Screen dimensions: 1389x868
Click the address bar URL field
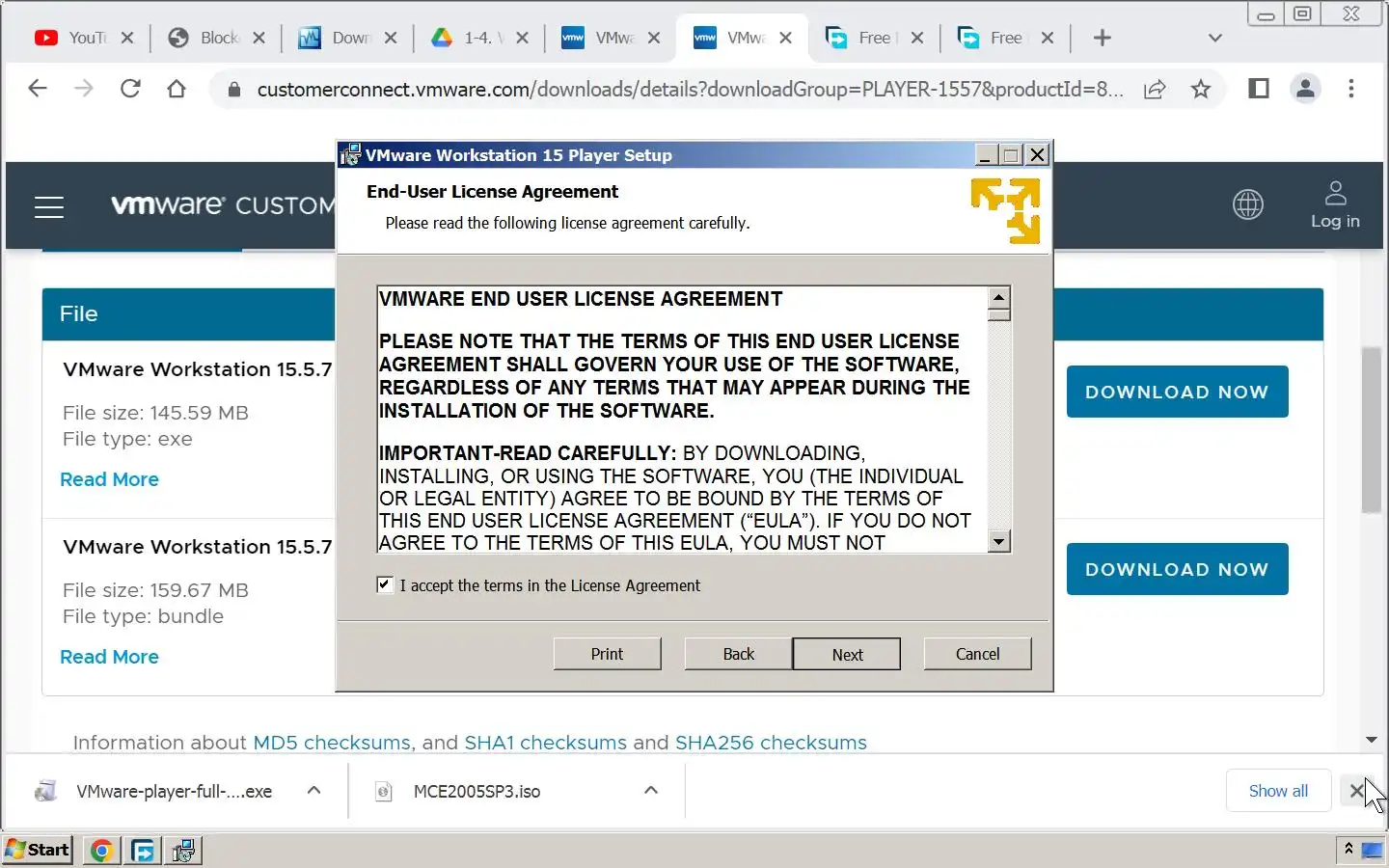(x=690, y=90)
